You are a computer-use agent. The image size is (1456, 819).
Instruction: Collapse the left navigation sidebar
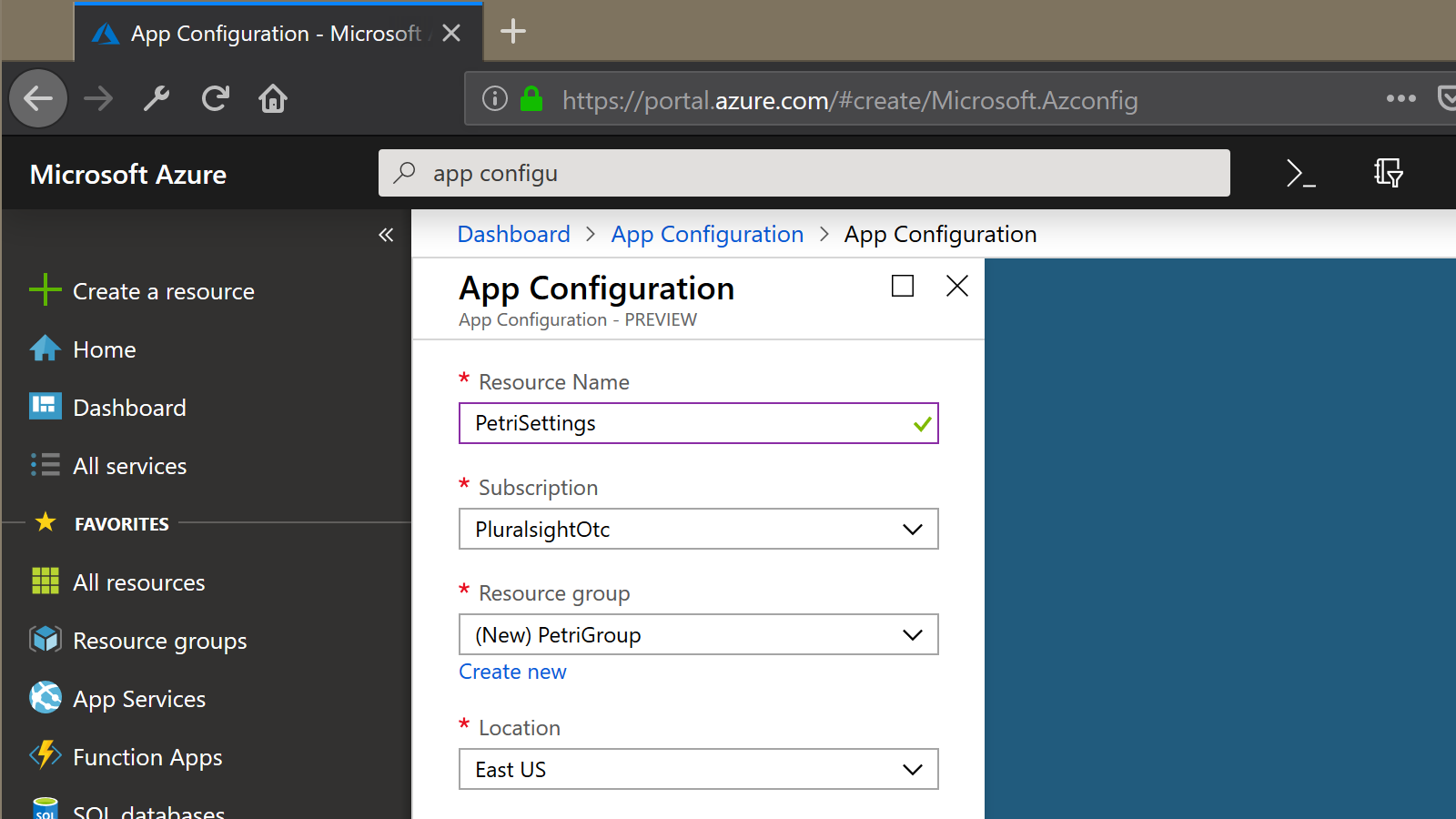coord(386,235)
